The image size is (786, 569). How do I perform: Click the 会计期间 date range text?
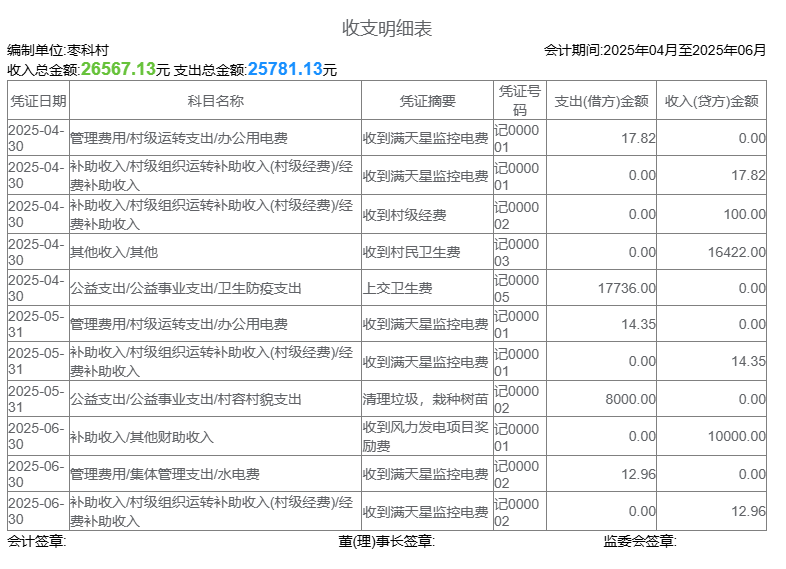pos(655,50)
